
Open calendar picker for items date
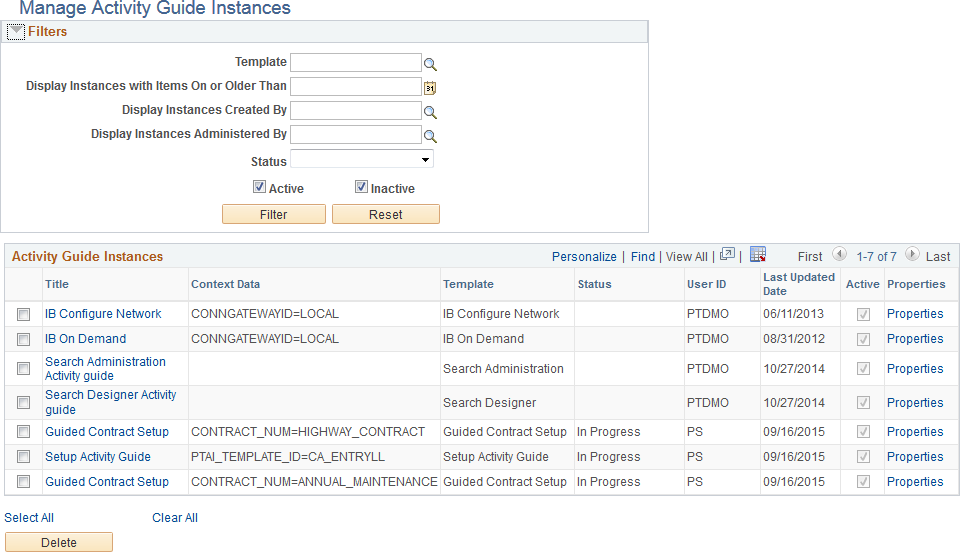click(x=430, y=88)
